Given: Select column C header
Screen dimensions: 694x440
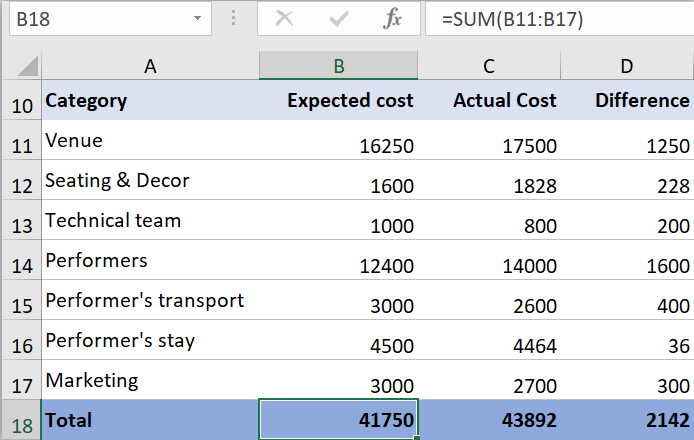Looking at the screenshot, I should (x=489, y=66).
